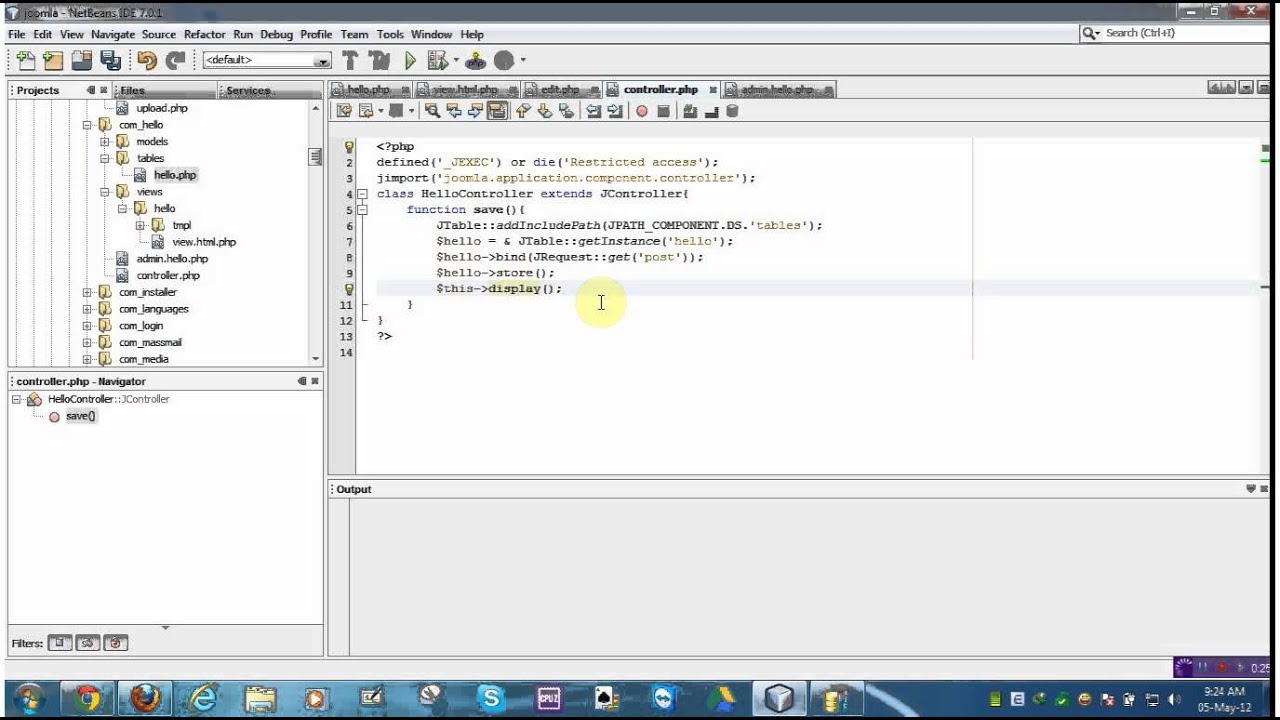Collapse HelloController node in Navigator
Screen dimensions: 1280x720
[x=17, y=399]
